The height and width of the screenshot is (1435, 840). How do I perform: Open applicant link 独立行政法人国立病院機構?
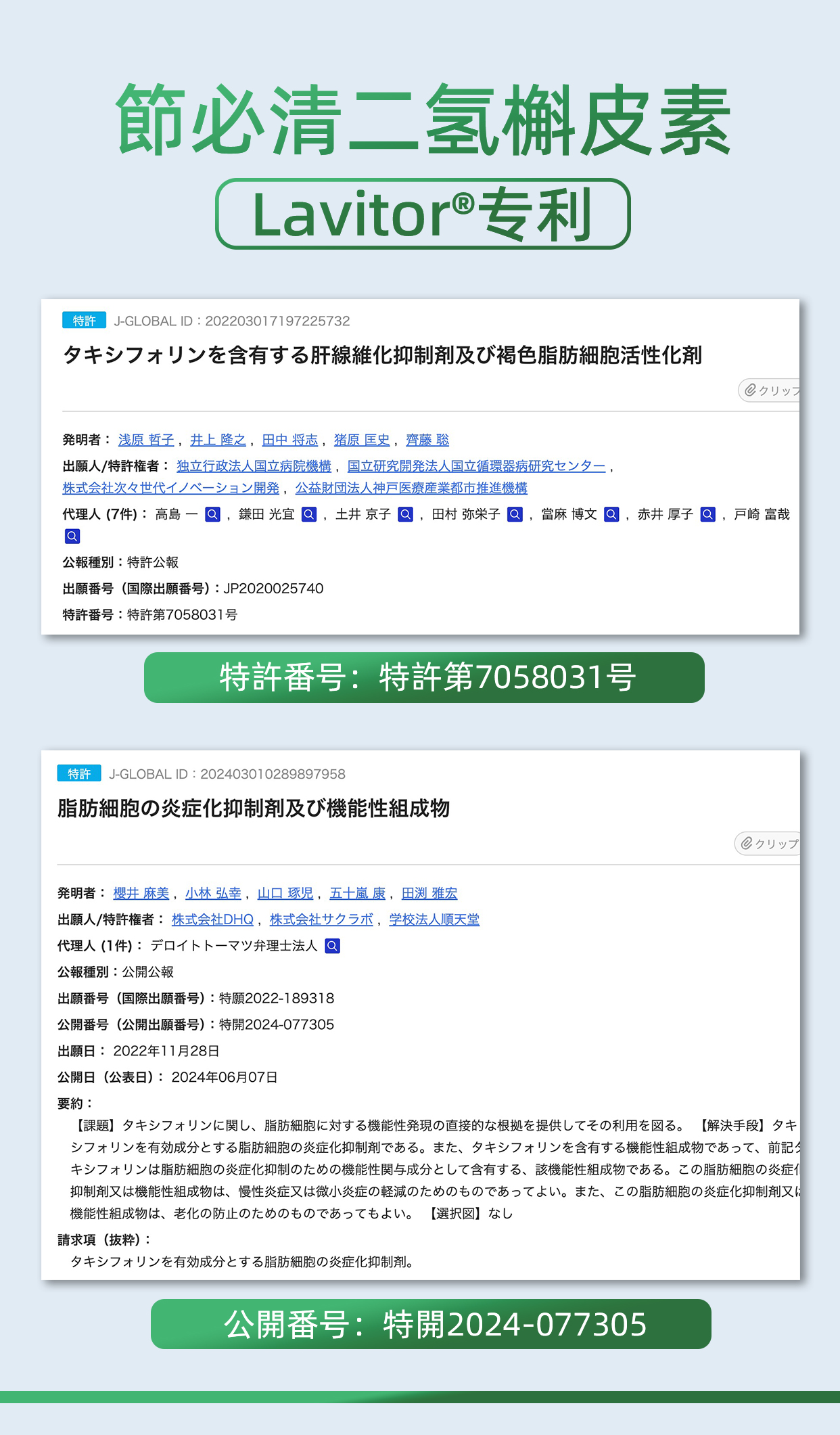[x=254, y=466]
